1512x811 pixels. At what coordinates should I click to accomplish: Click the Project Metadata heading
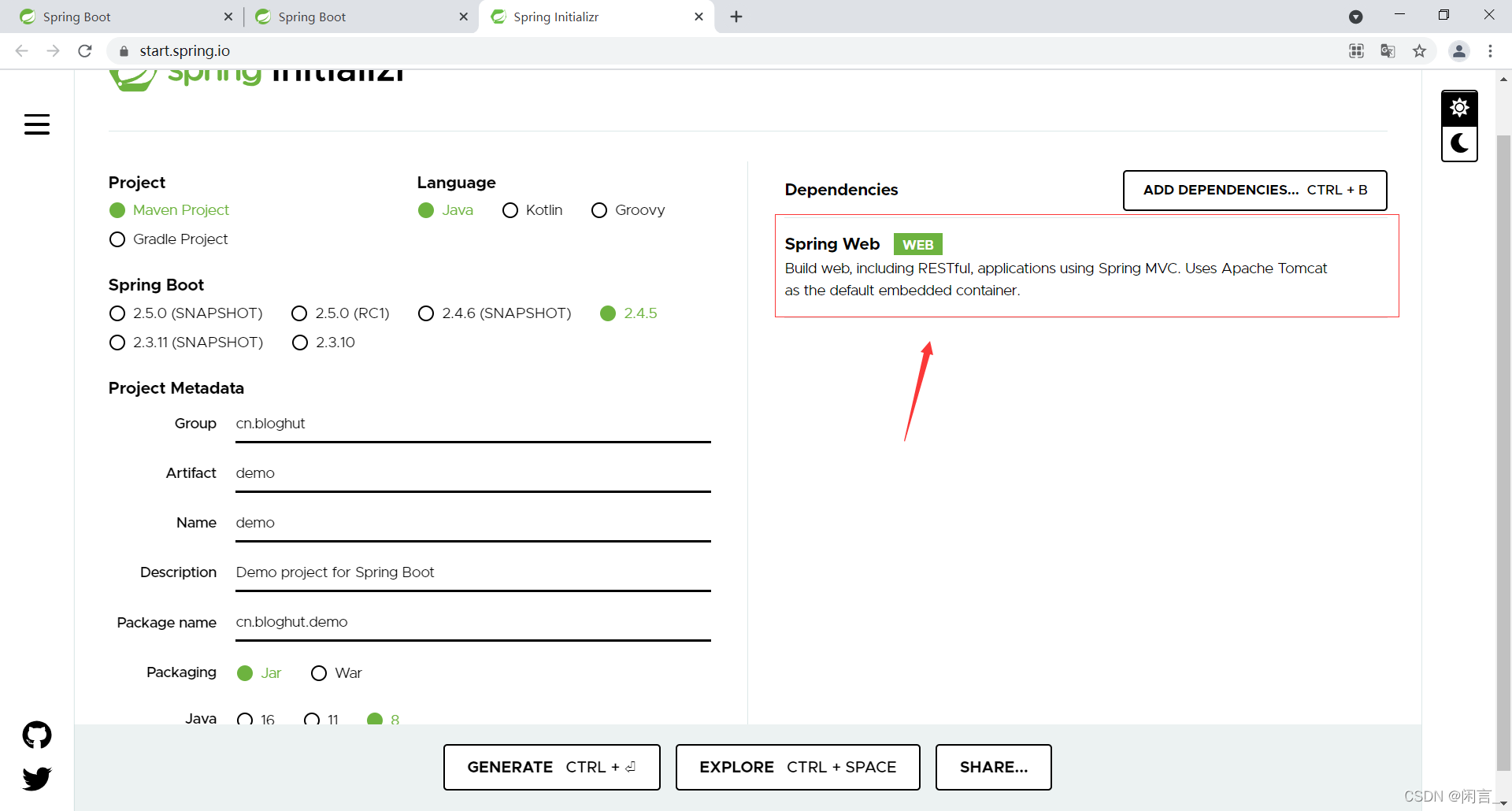176,388
